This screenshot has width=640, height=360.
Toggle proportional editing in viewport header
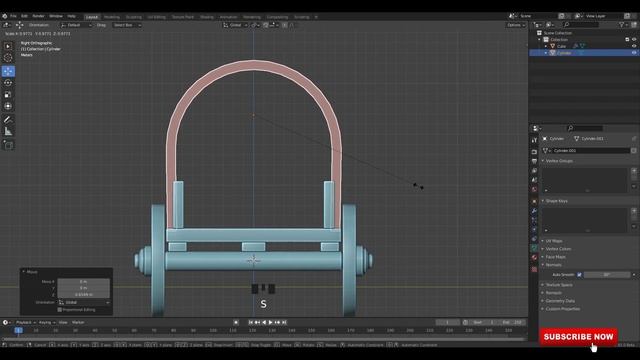[x=284, y=25]
